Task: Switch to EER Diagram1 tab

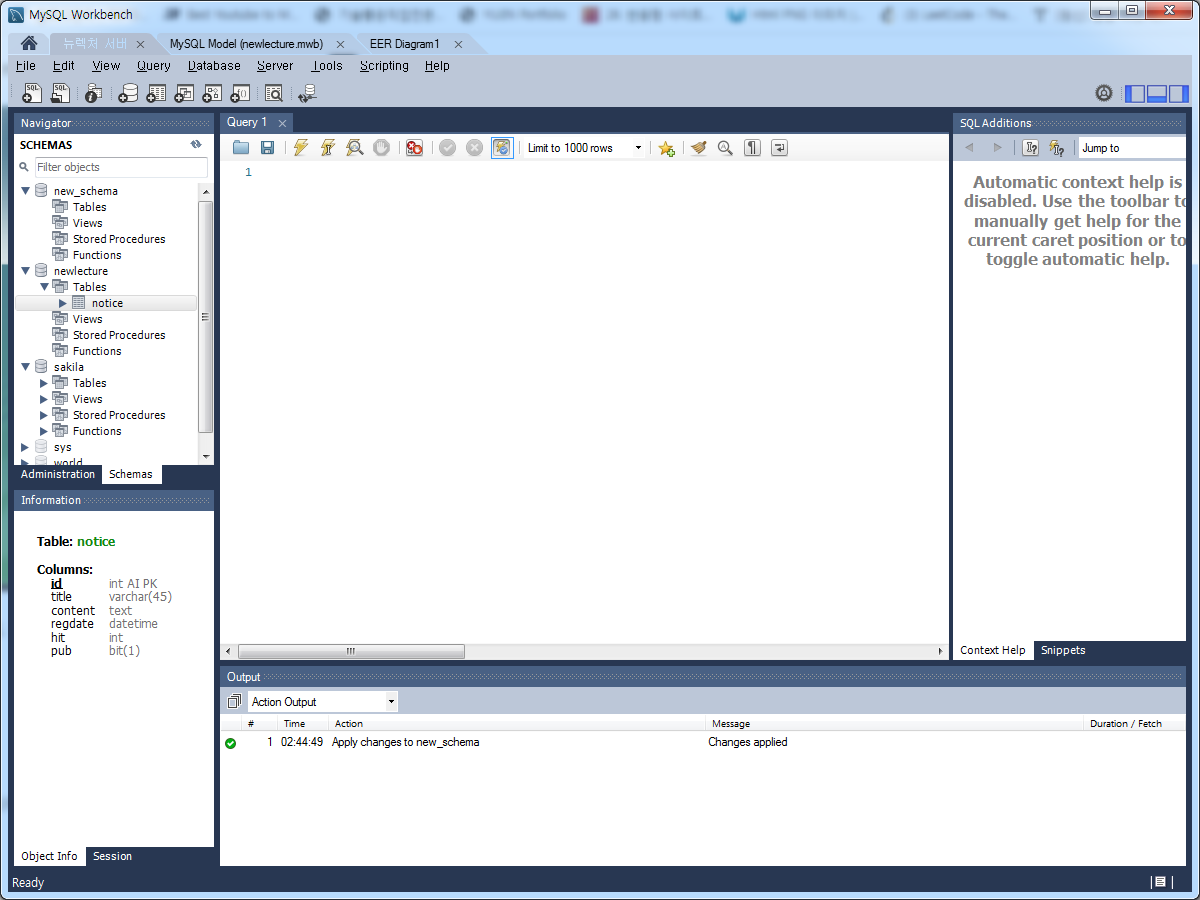Action: coord(404,44)
